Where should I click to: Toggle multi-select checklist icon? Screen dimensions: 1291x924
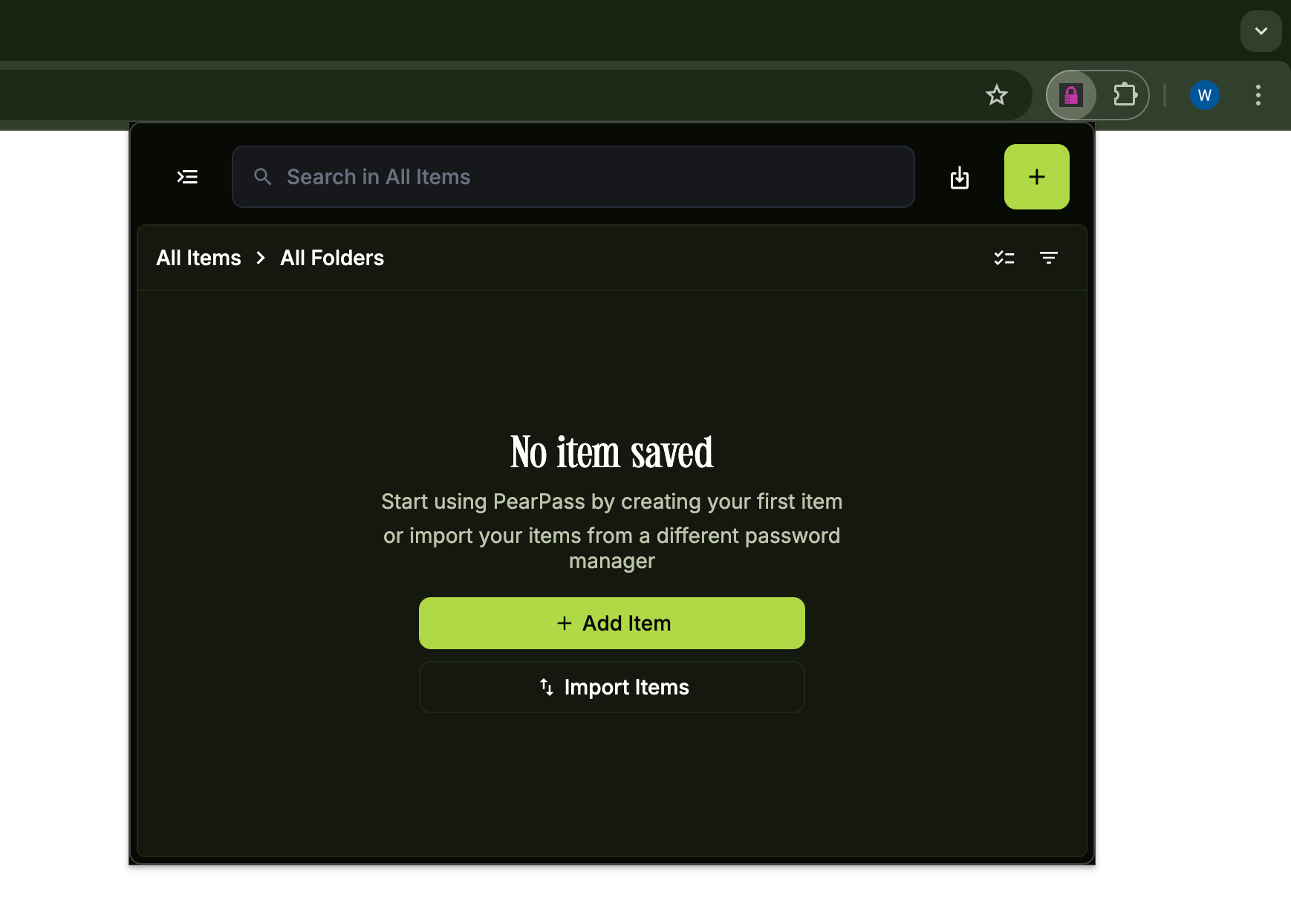[1004, 258]
